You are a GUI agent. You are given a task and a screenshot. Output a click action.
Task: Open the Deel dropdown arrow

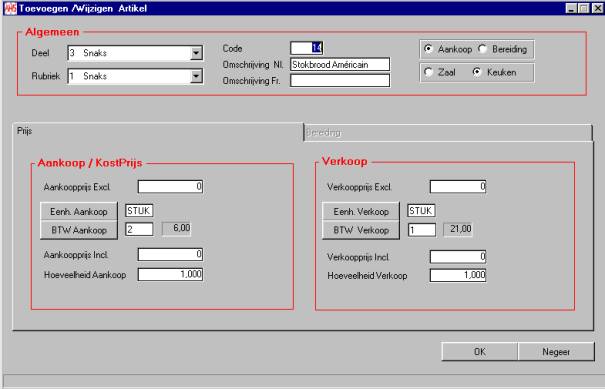(x=196, y=53)
